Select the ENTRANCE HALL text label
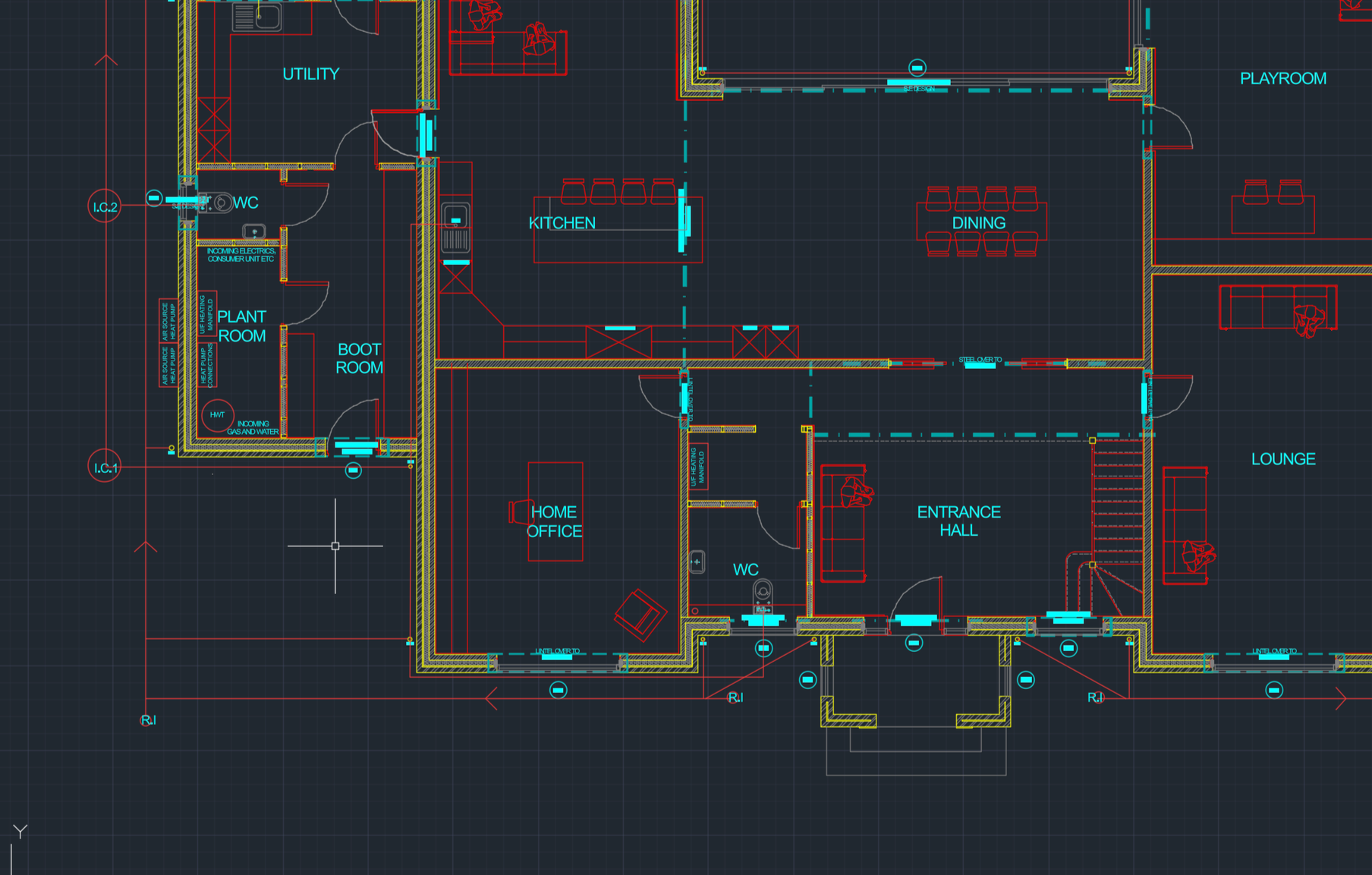The image size is (1372, 875). 958,521
